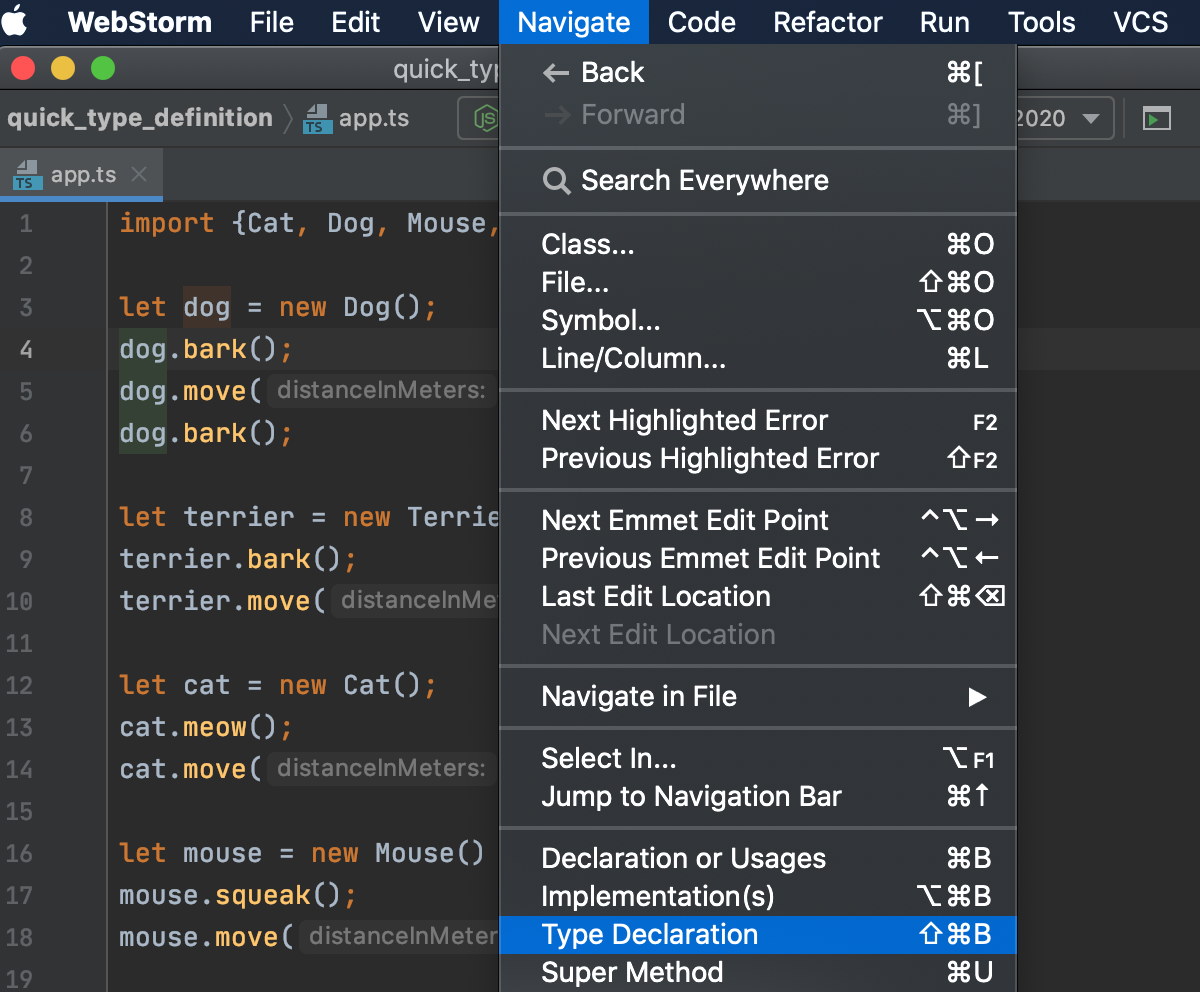Open the Refactor menu
Viewport: 1200px width, 992px height.
(x=828, y=22)
